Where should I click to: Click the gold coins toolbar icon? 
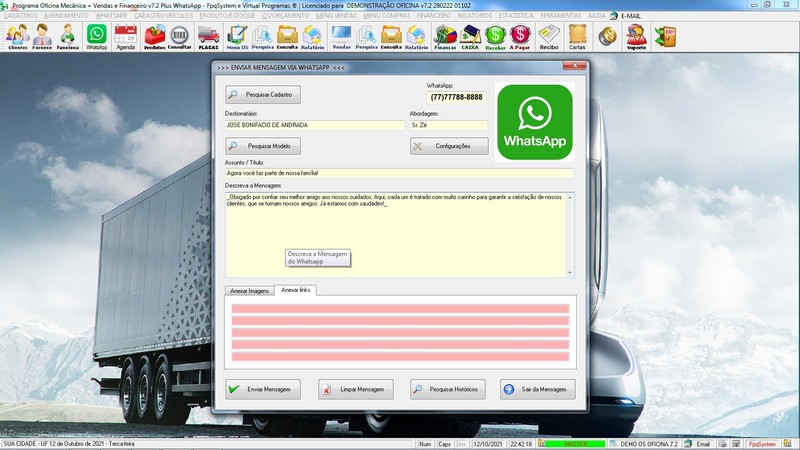(x=607, y=37)
